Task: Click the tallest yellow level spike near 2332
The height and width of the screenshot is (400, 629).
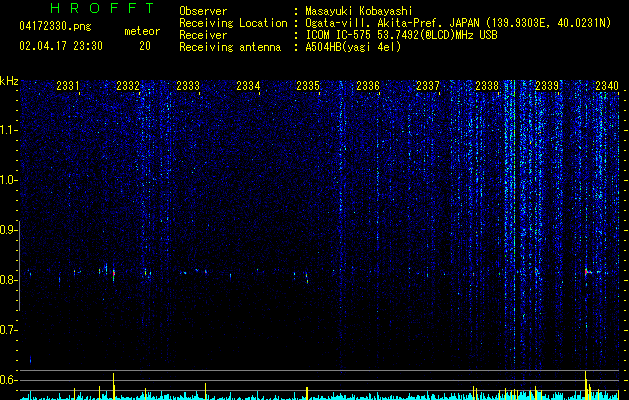Action: (114, 386)
